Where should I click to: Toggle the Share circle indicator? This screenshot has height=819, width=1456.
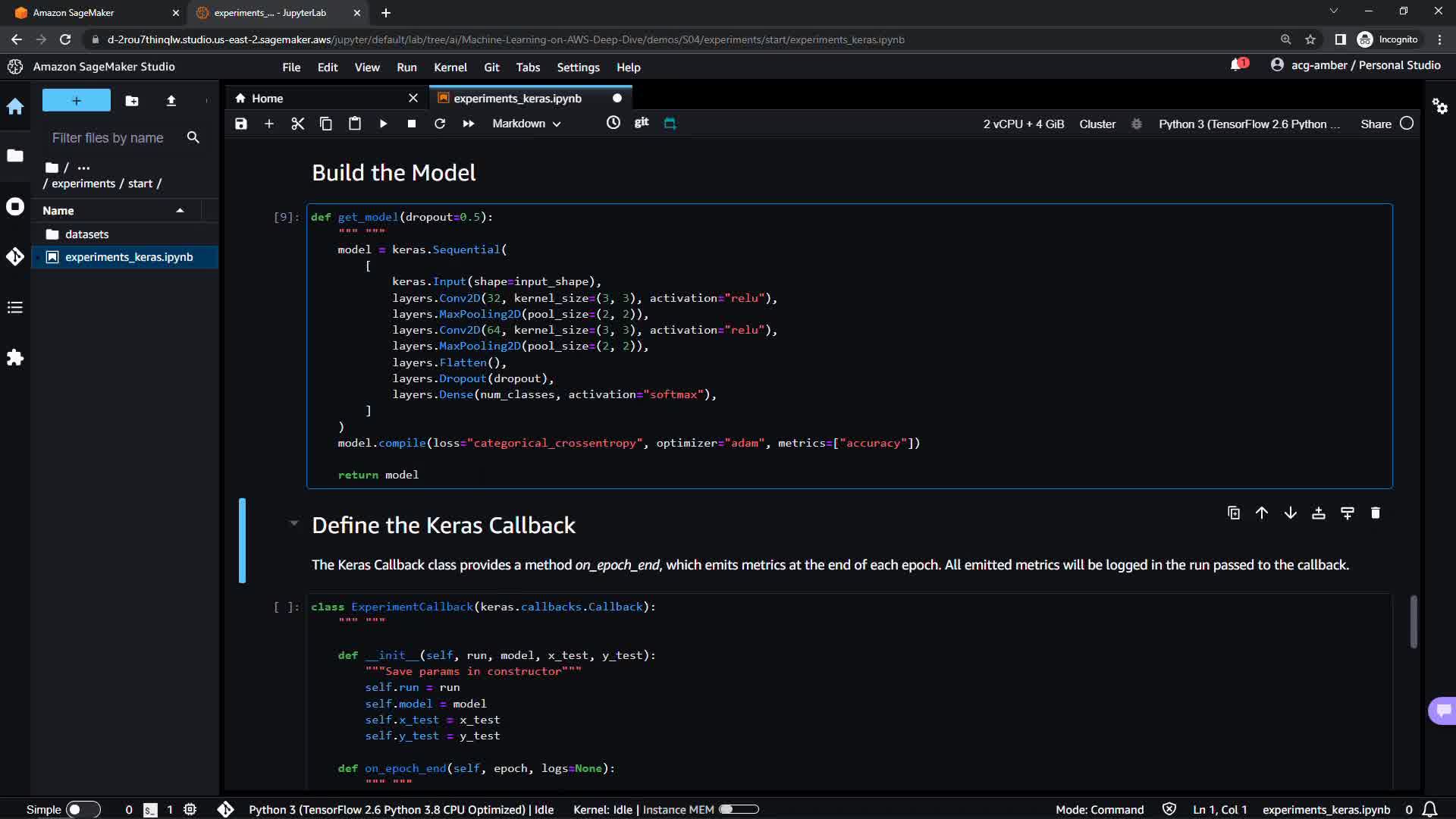(x=1407, y=124)
